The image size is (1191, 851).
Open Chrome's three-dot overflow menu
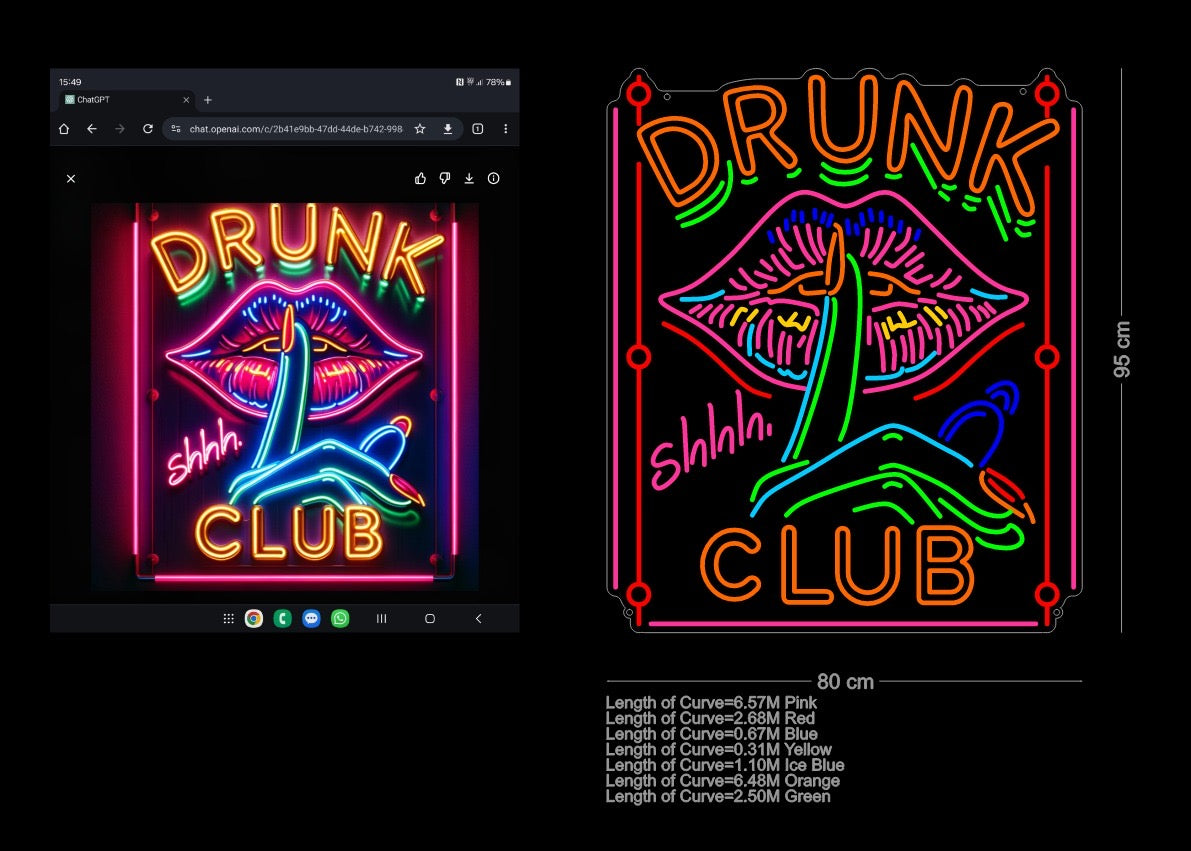(x=505, y=129)
